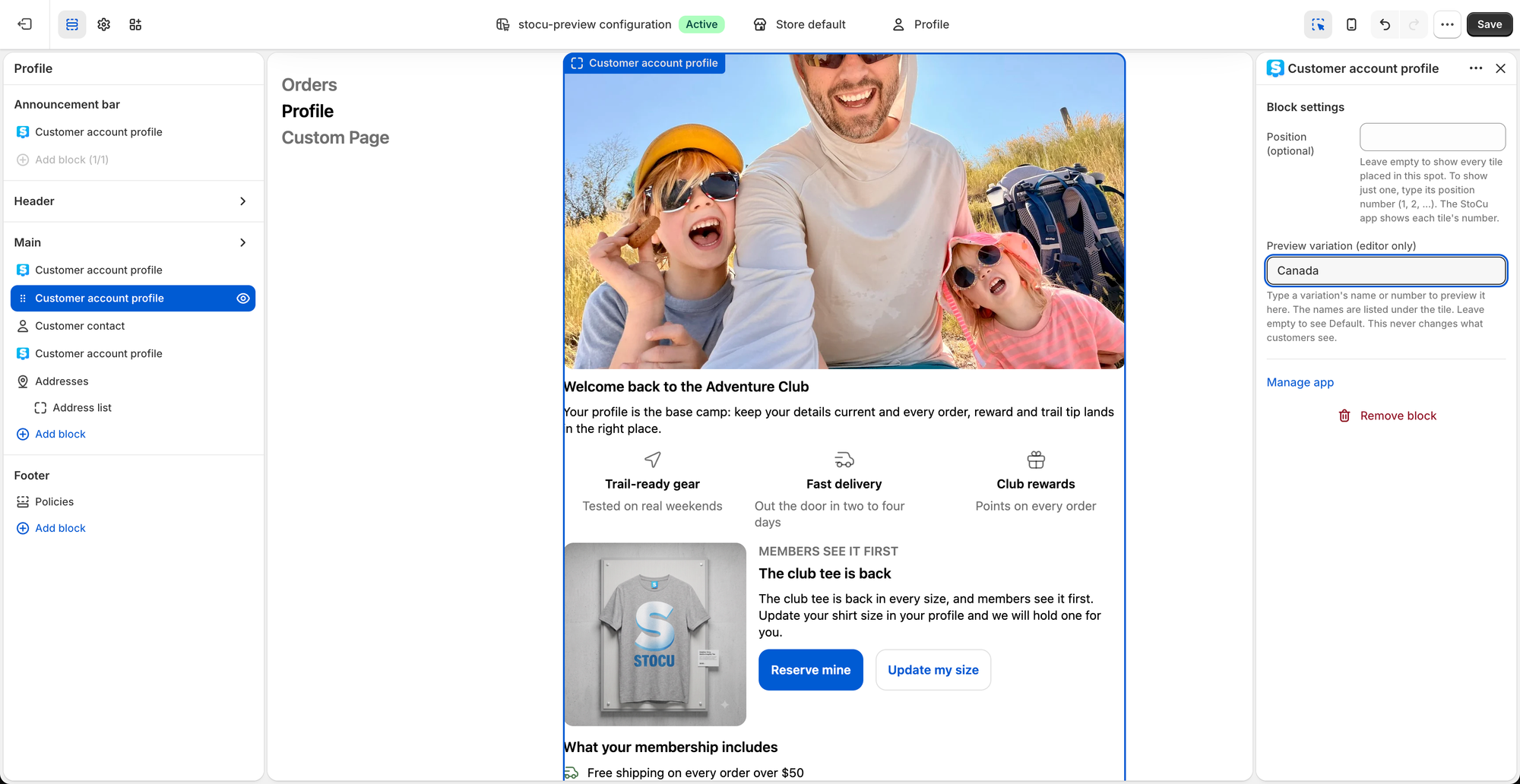Open the top bar three-dots menu
Viewport: 1520px width, 784px height.
click(x=1447, y=24)
